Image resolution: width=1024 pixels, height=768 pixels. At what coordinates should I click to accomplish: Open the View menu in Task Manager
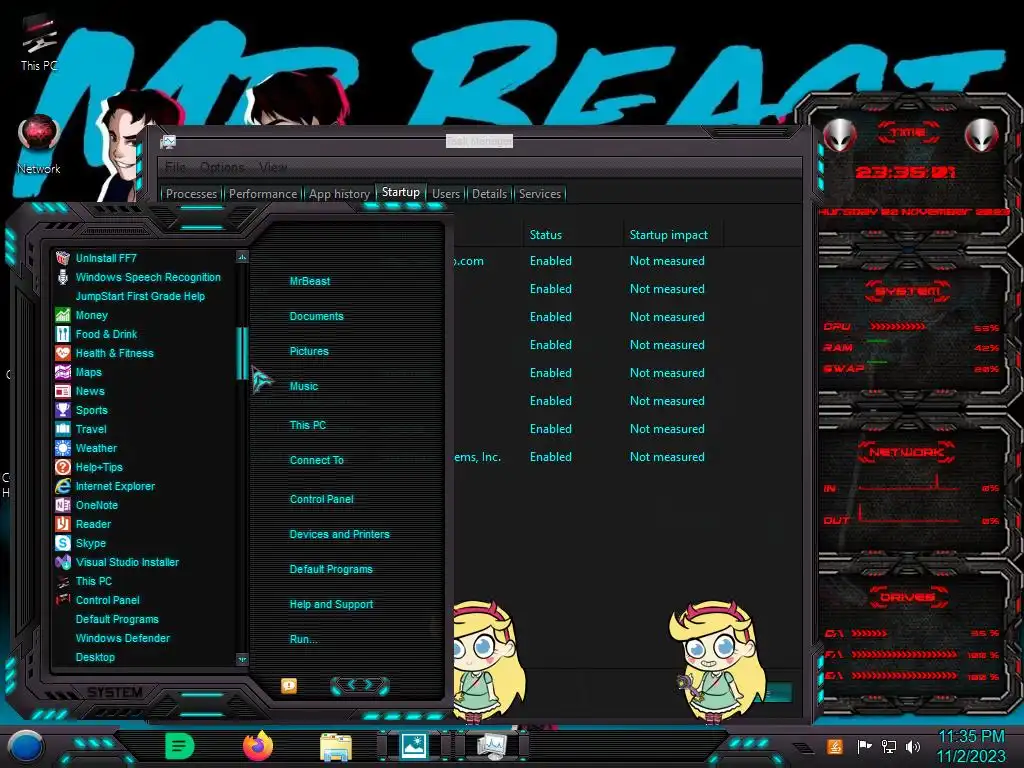[x=272, y=167]
